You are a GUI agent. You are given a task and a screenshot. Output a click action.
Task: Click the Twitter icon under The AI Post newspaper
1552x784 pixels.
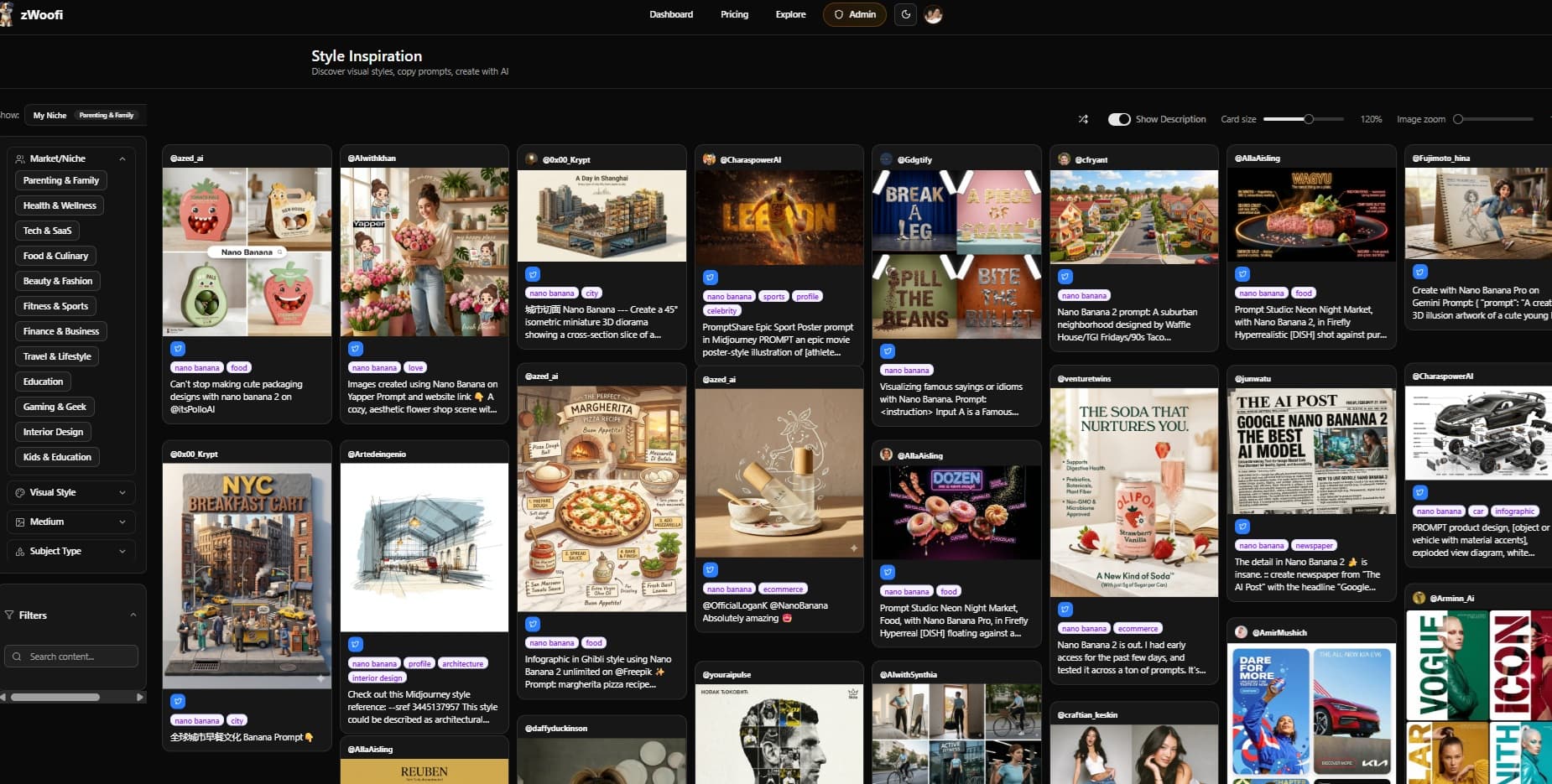coord(1242,527)
